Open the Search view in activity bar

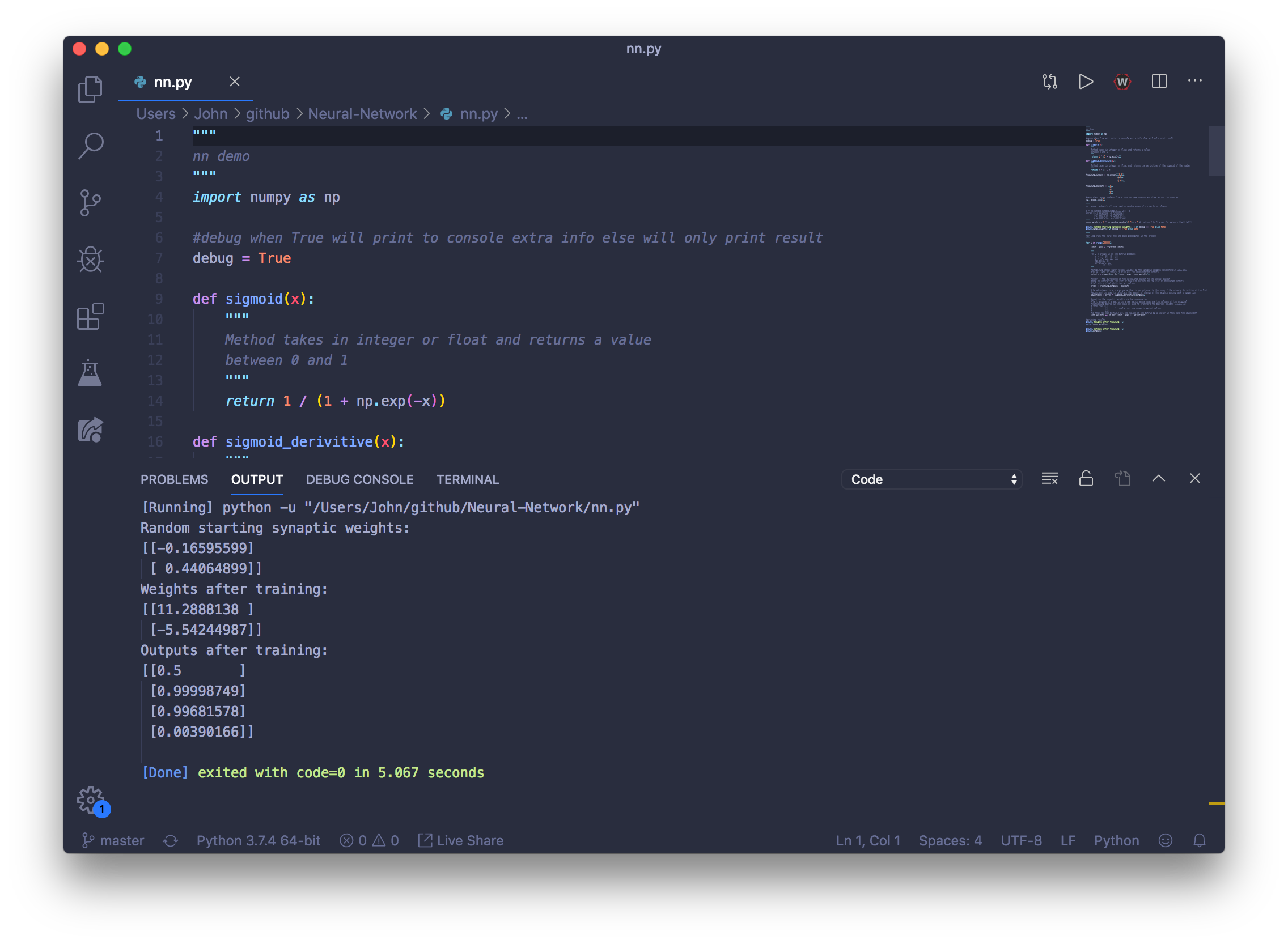[90, 146]
